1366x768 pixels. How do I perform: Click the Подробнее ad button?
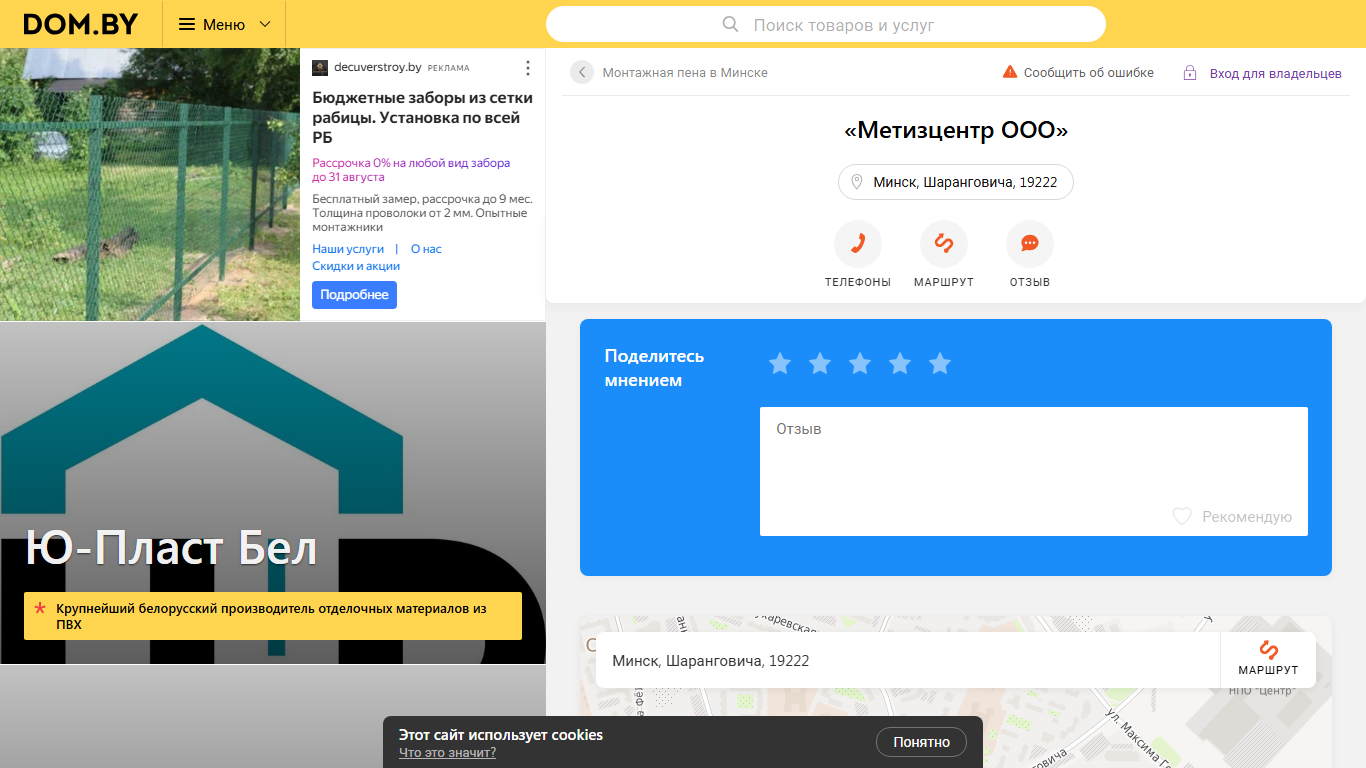(354, 295)
